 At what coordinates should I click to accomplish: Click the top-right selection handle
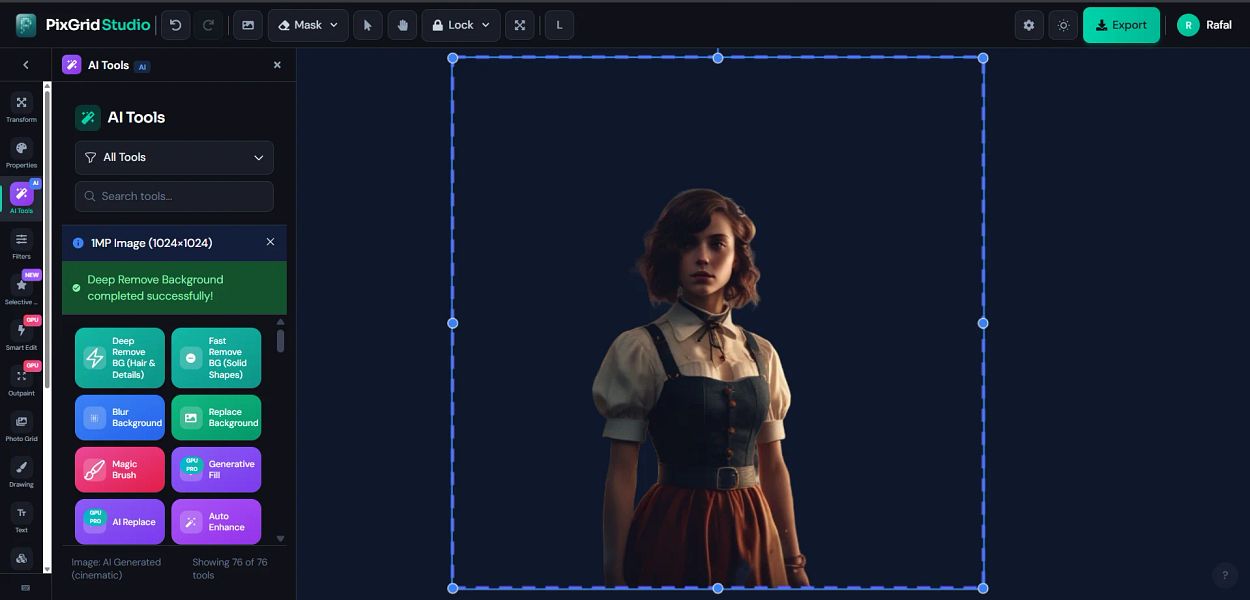983,58
